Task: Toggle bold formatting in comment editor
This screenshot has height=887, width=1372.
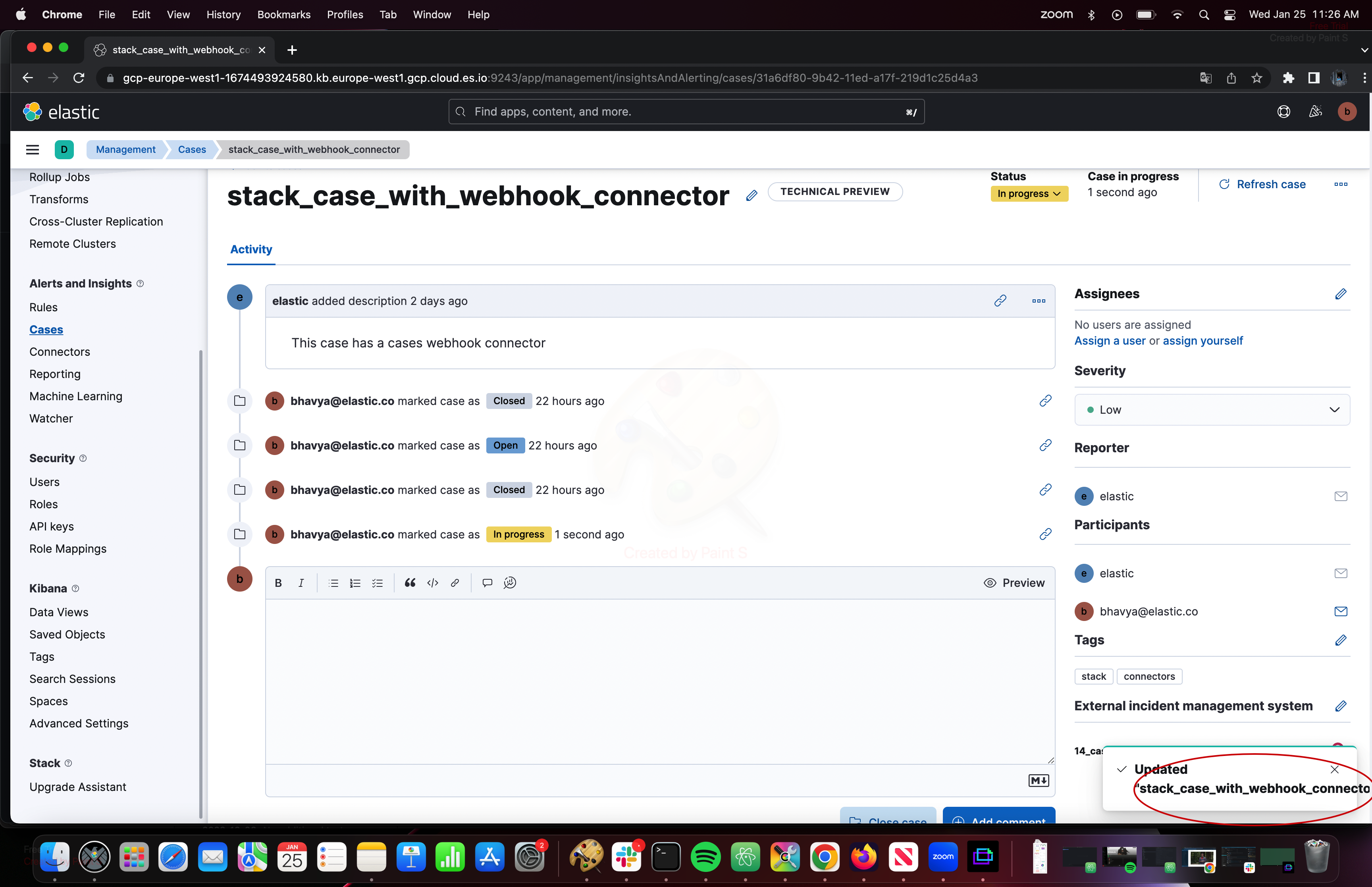Action: click(x=278, y=583)
